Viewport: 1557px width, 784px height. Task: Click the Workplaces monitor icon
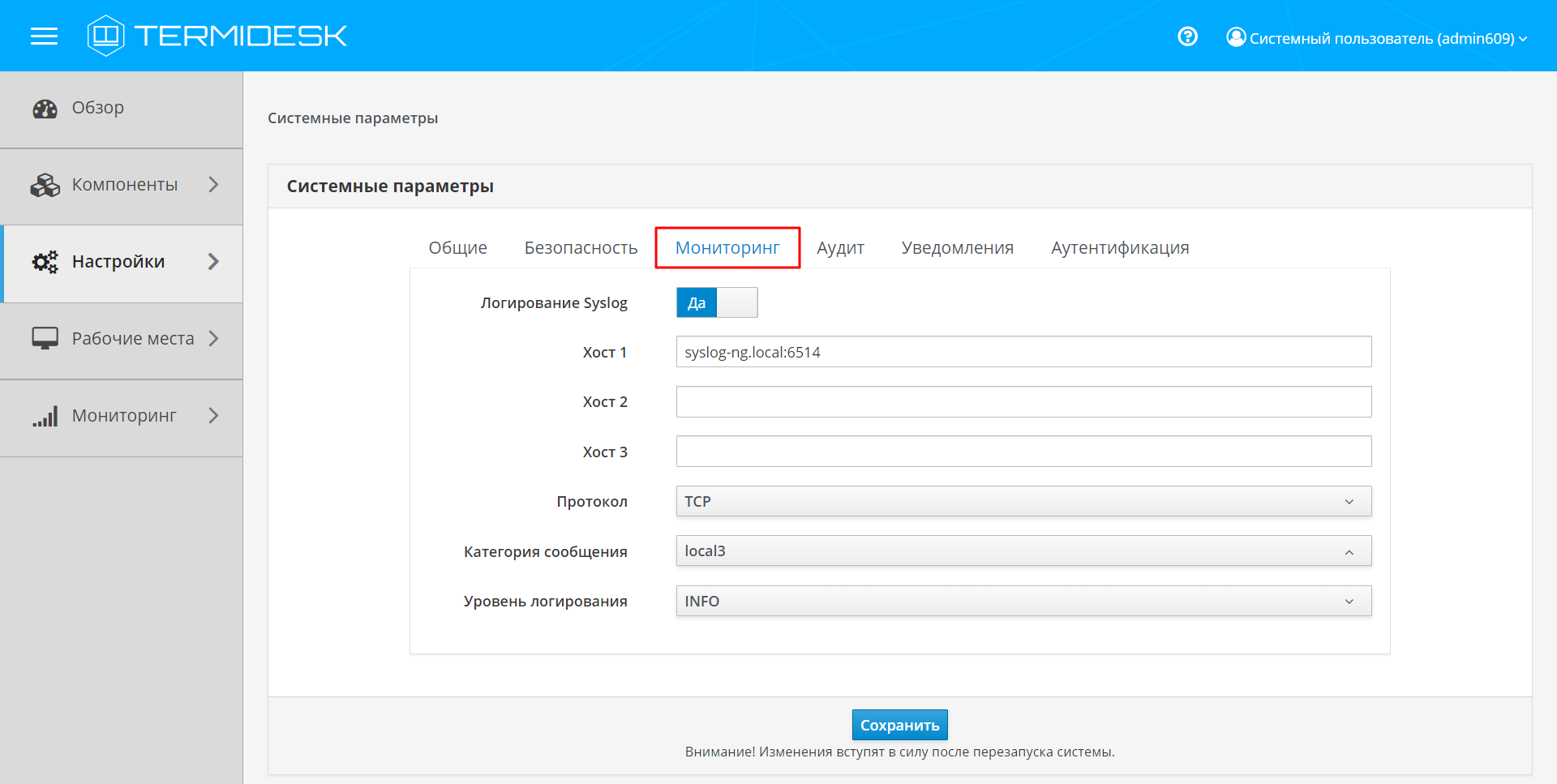[x=45, y=338]
